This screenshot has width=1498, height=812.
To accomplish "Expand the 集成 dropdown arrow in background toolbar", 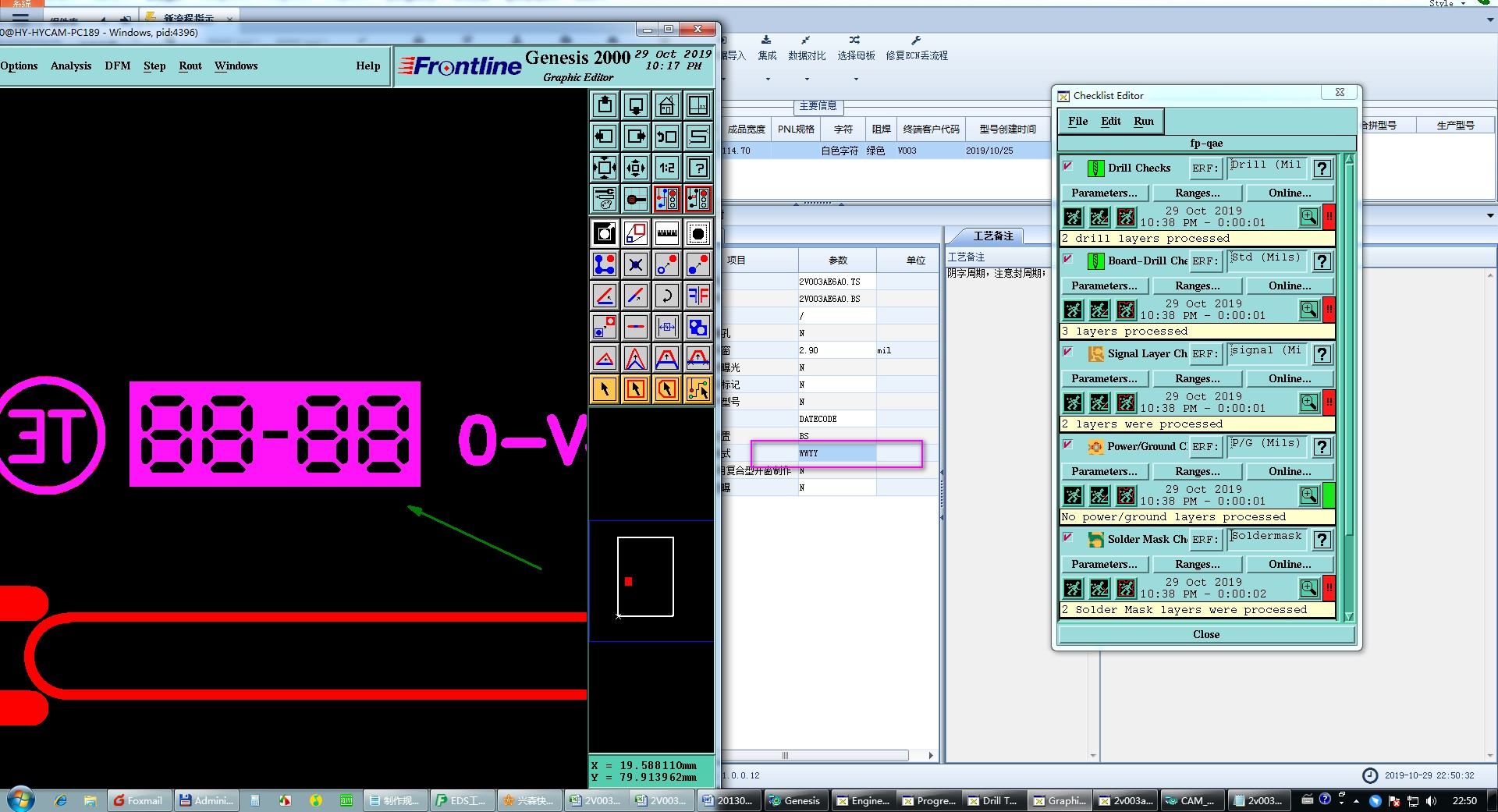I will 768,79.
